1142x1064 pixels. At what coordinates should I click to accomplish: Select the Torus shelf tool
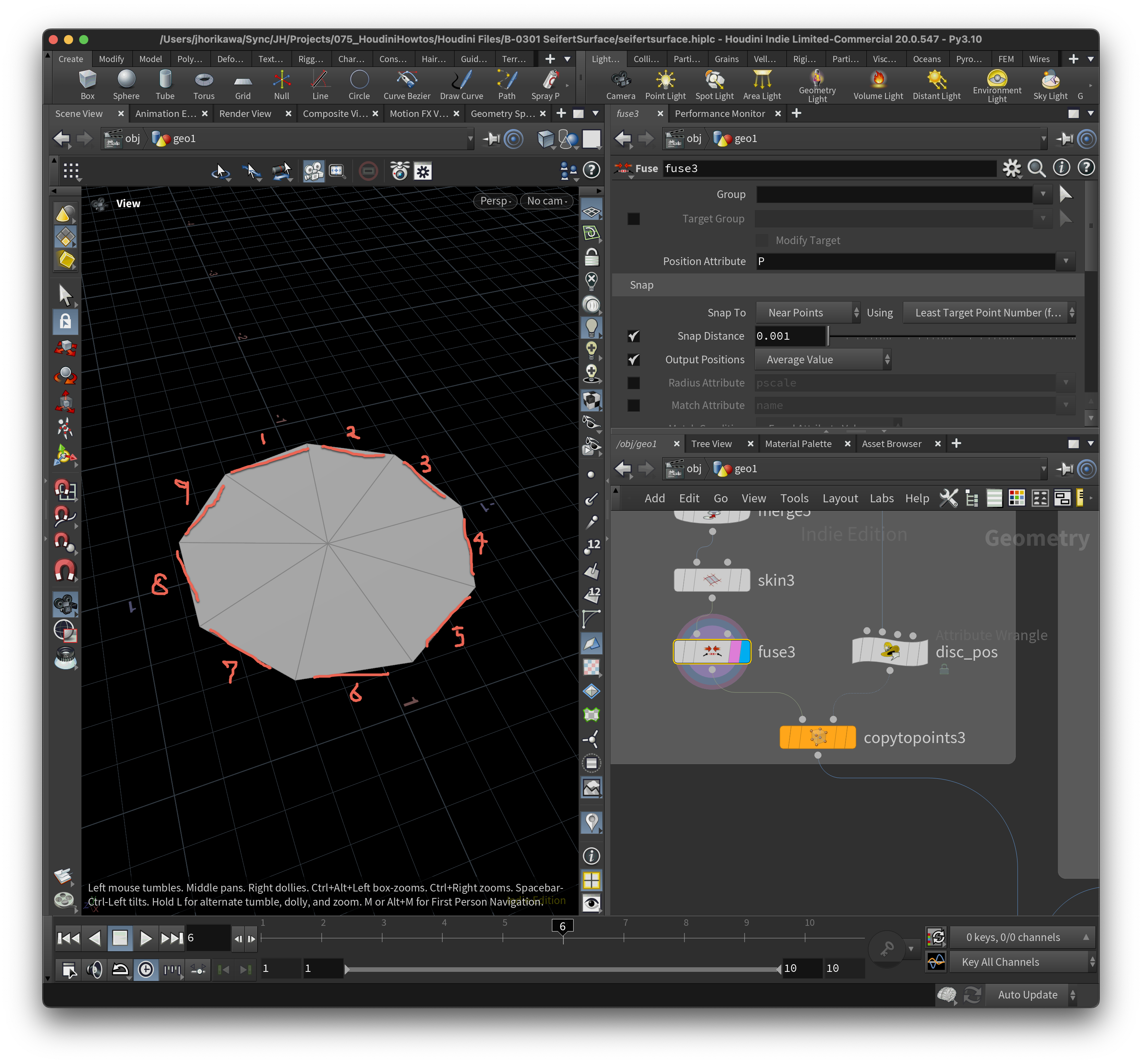tap(203, 84)
